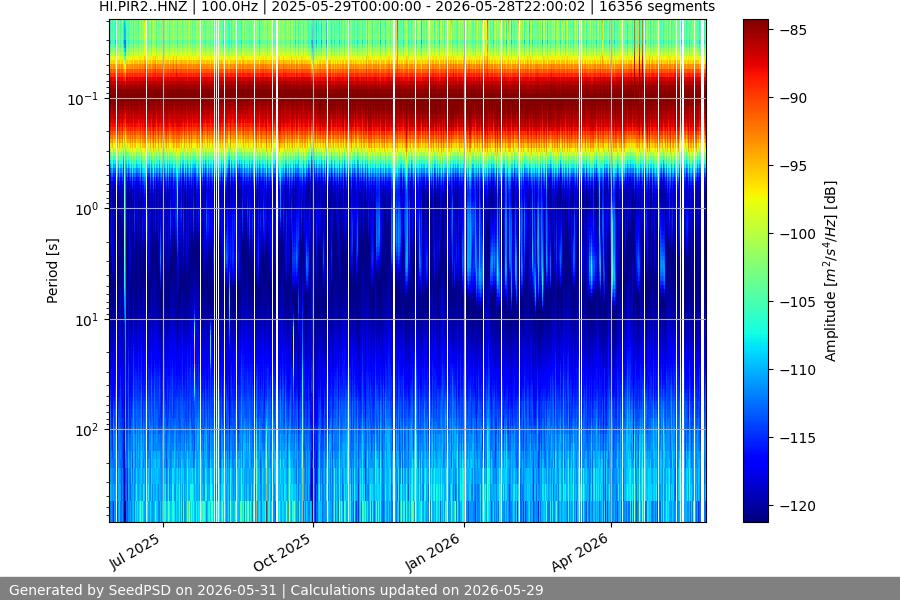The image size is (900, 600).
Task: Click the colorbar 'Amplitude [m²/s⁴/Hz] [dB]' label
Action: pos(831,271)
